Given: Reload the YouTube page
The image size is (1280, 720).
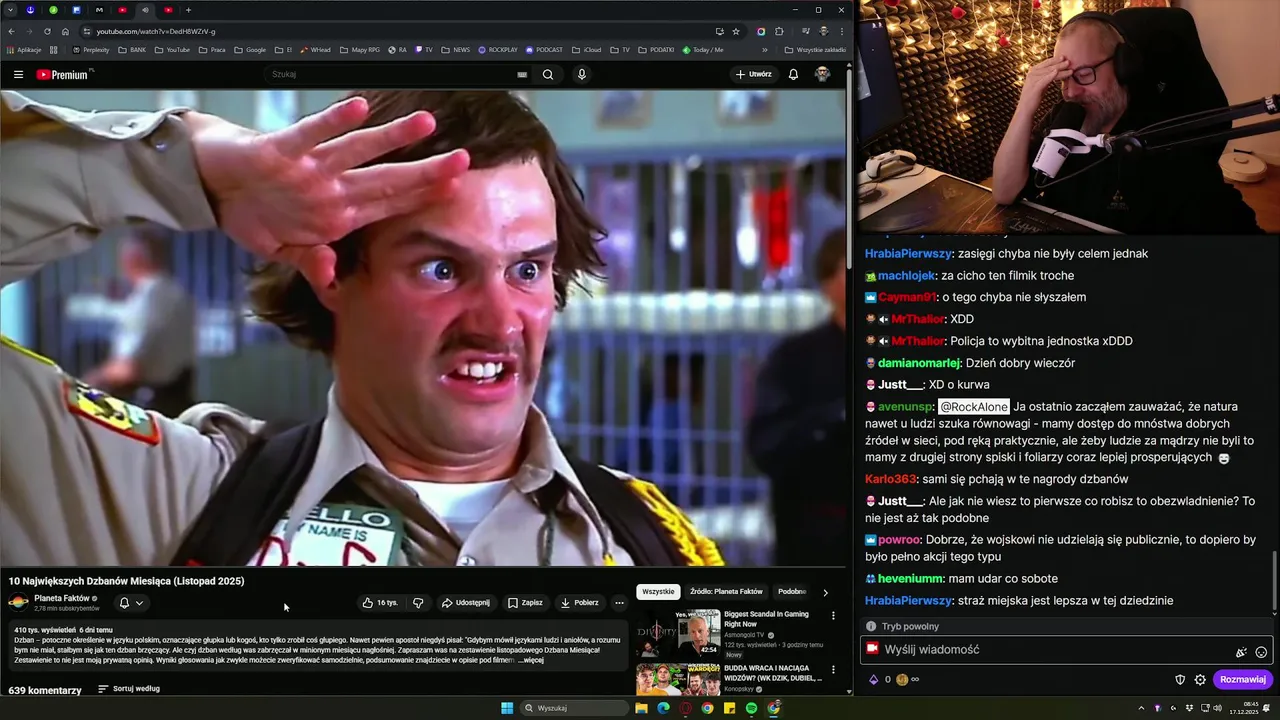Looking at the screenshot, I should point(47,31).
